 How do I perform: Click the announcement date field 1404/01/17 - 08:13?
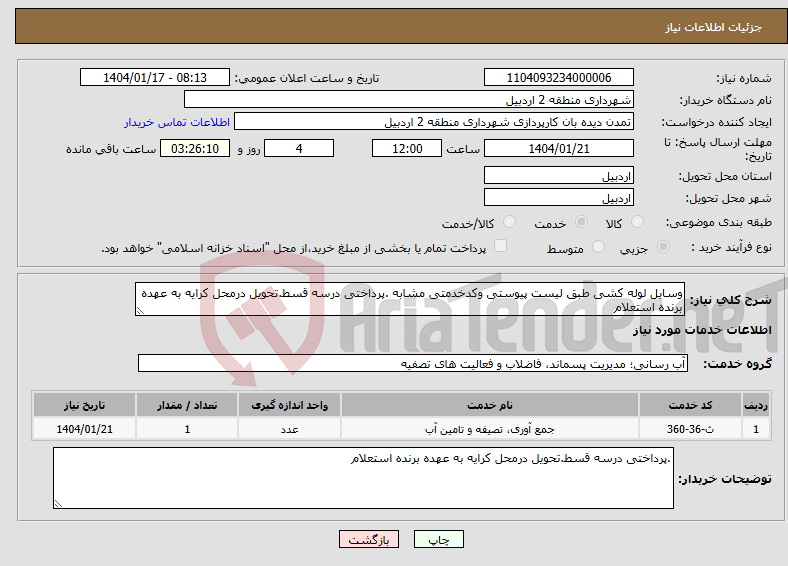[x=155, y=77]
